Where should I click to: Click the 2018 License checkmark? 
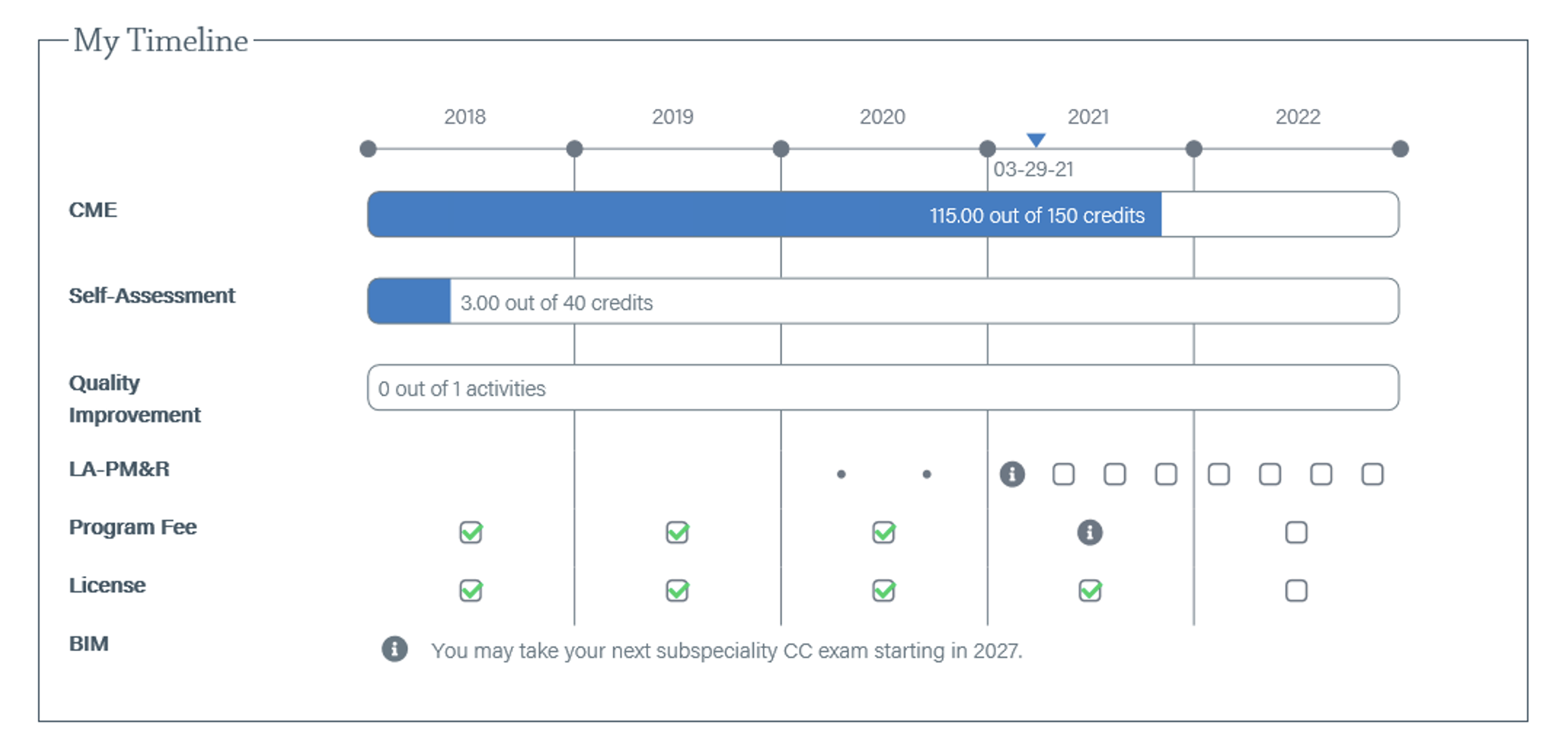tap(471, 591)
